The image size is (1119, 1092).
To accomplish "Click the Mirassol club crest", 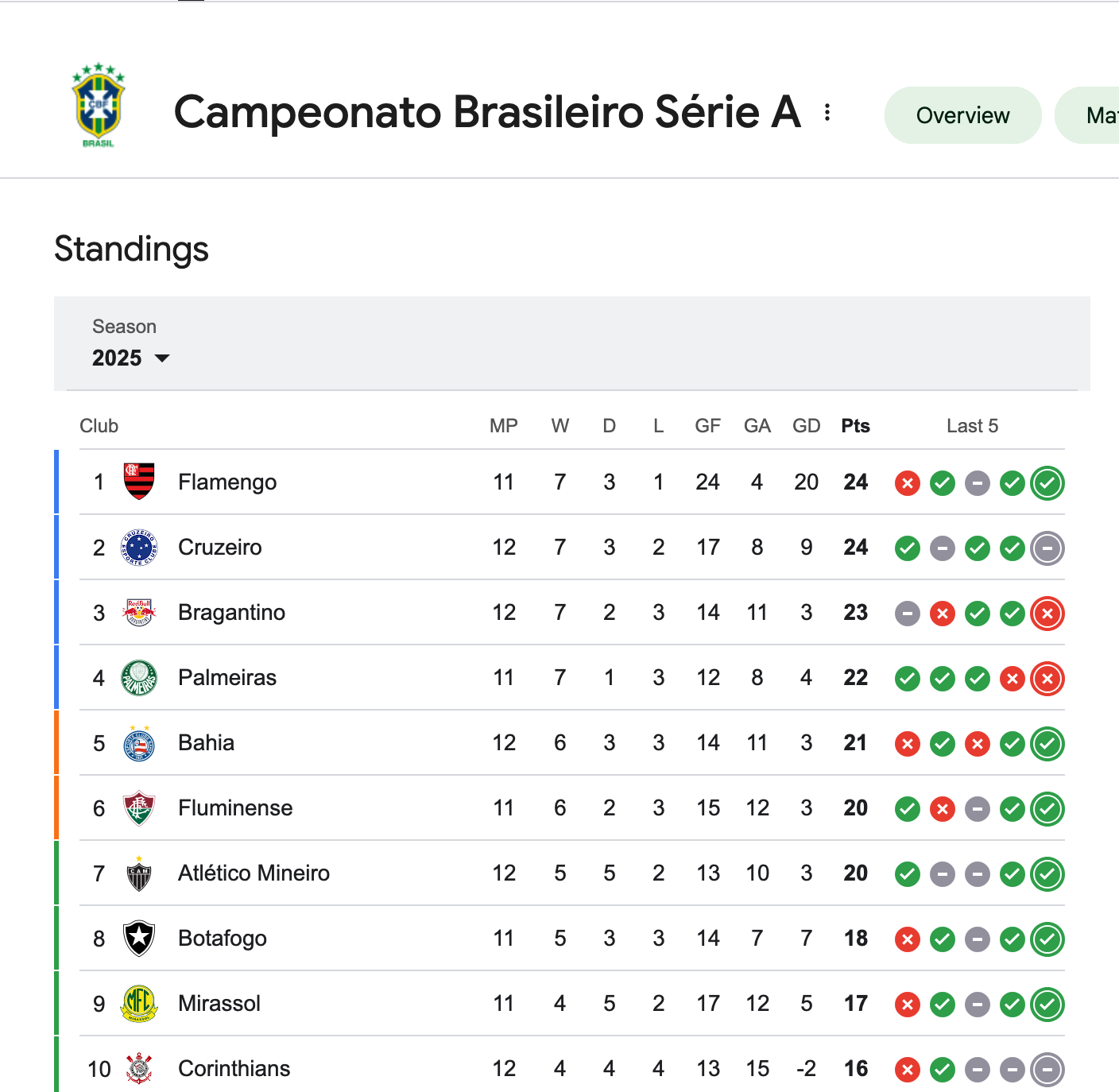I will (x=139, y=1003).
